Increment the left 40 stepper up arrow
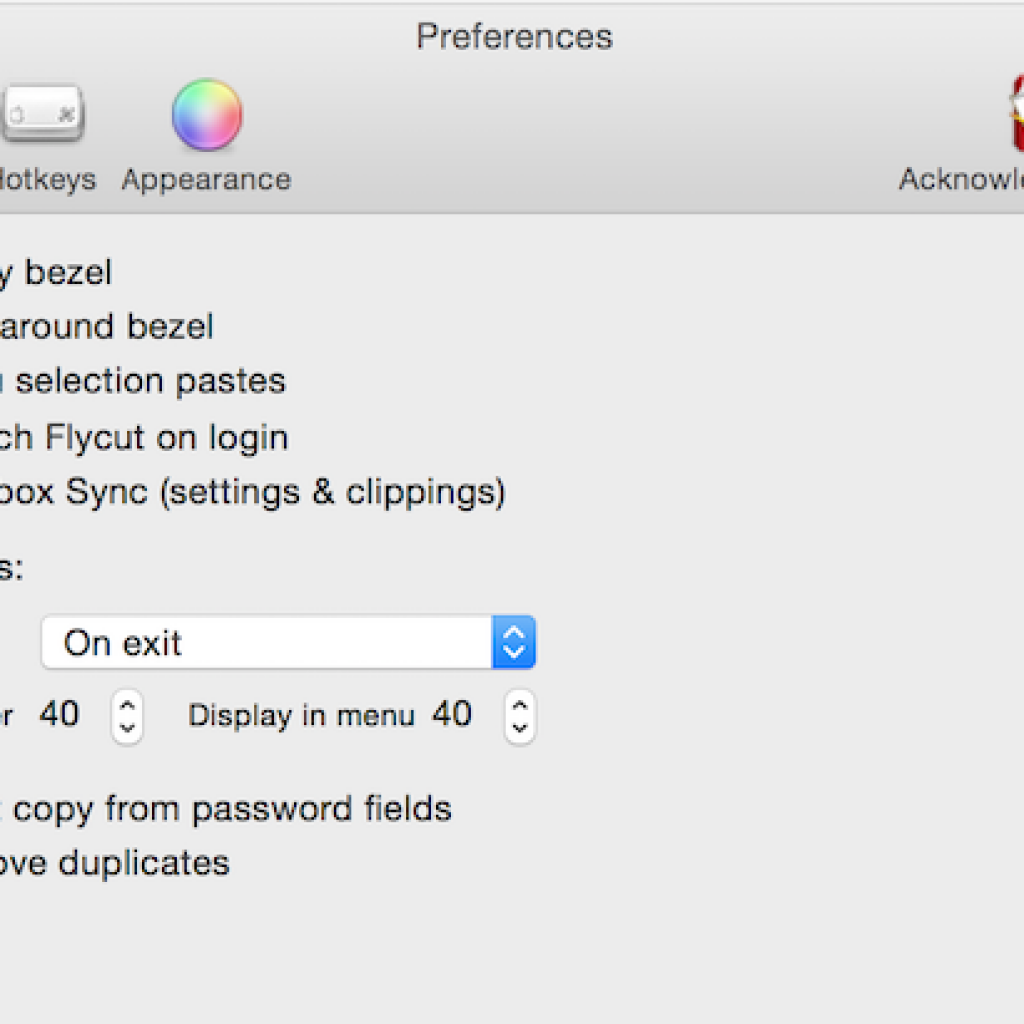This screenshot has width=1024, height=1024. 127,705
